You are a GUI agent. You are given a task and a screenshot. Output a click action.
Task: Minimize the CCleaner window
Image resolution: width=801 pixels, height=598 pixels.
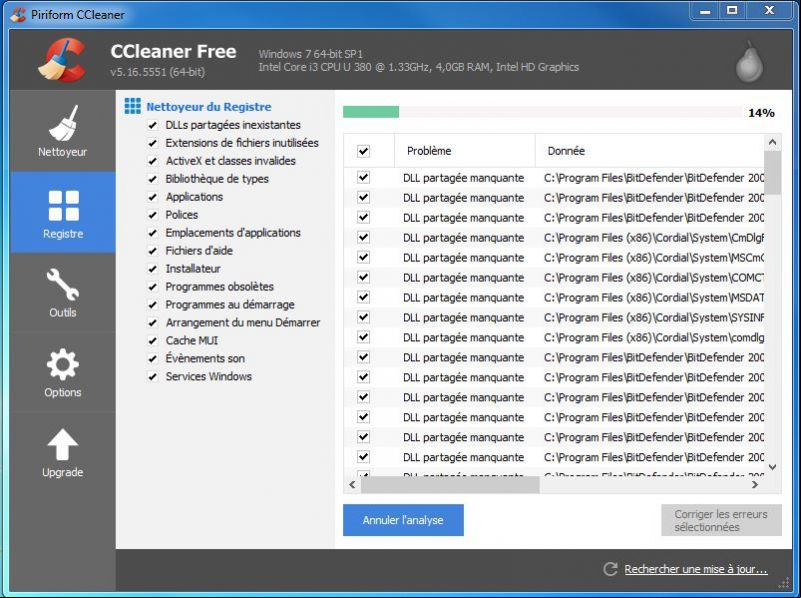705,11
